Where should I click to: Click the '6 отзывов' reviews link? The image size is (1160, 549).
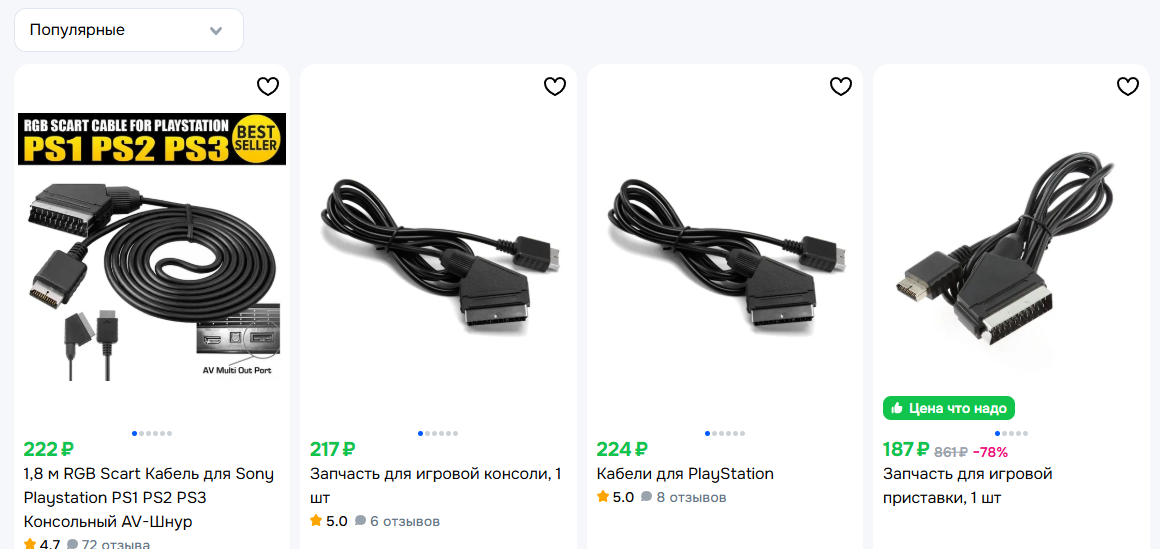(404, 521)
